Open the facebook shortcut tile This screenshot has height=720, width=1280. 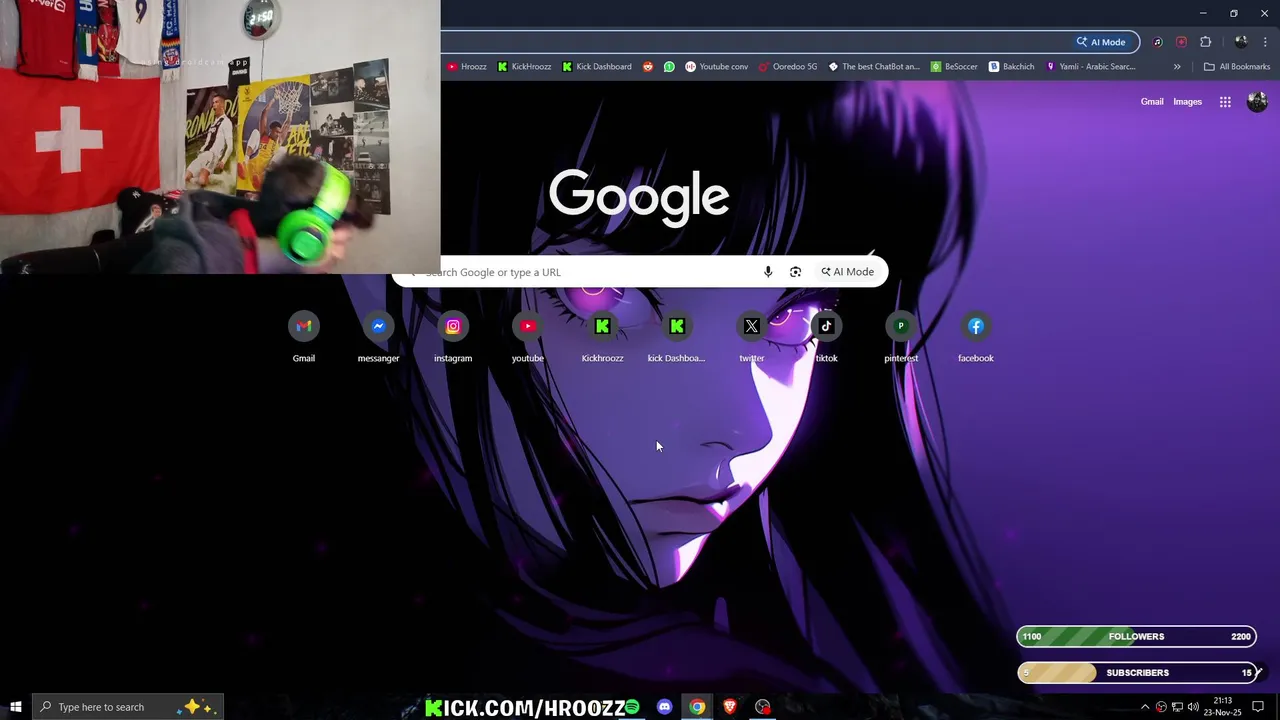pyautogui.click(x=976, y=337)
